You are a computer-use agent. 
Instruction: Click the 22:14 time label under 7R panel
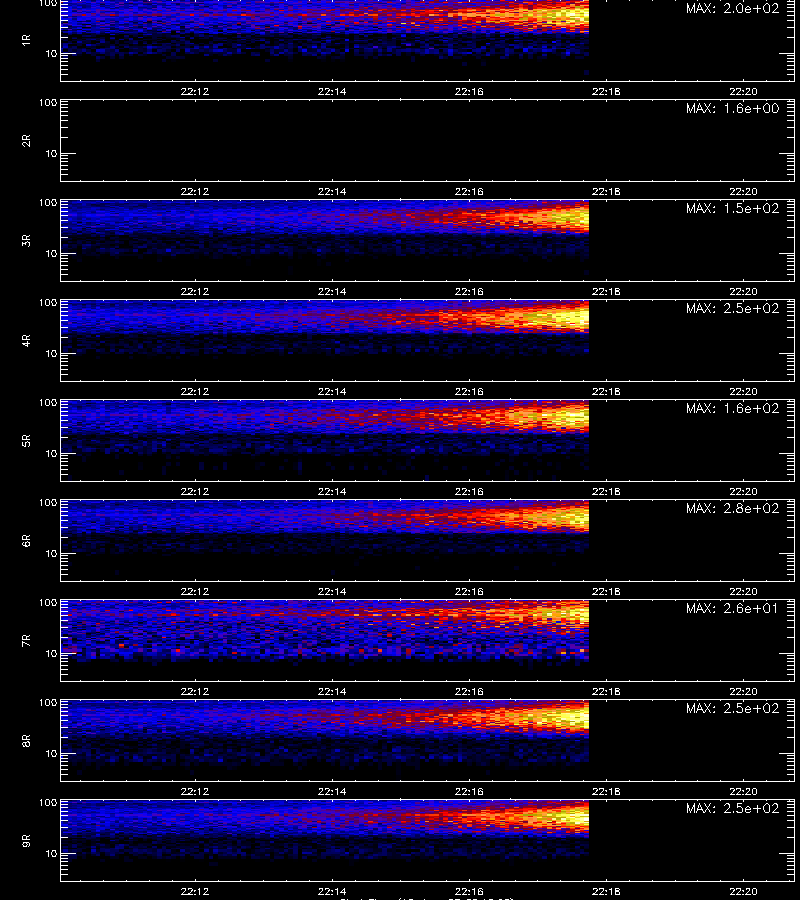[x=332, y=692]
